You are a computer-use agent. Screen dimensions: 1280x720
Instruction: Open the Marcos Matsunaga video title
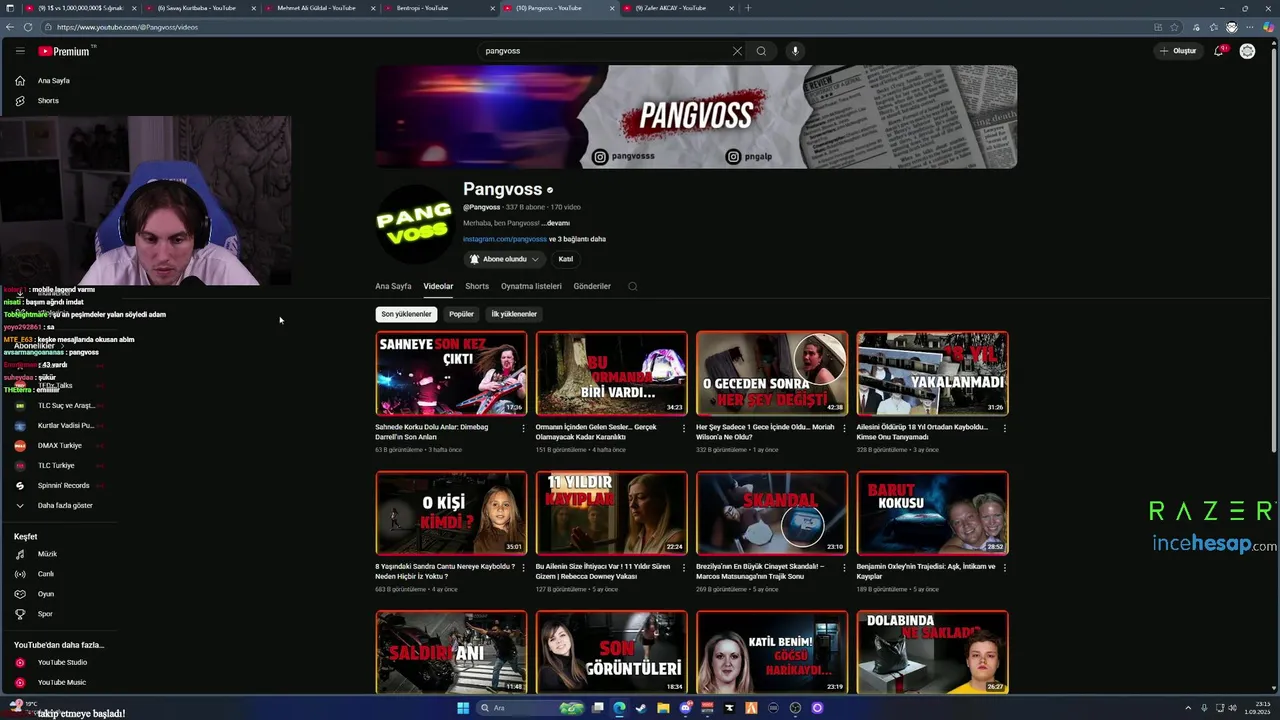pyautogui.click(x=760, y=571)
